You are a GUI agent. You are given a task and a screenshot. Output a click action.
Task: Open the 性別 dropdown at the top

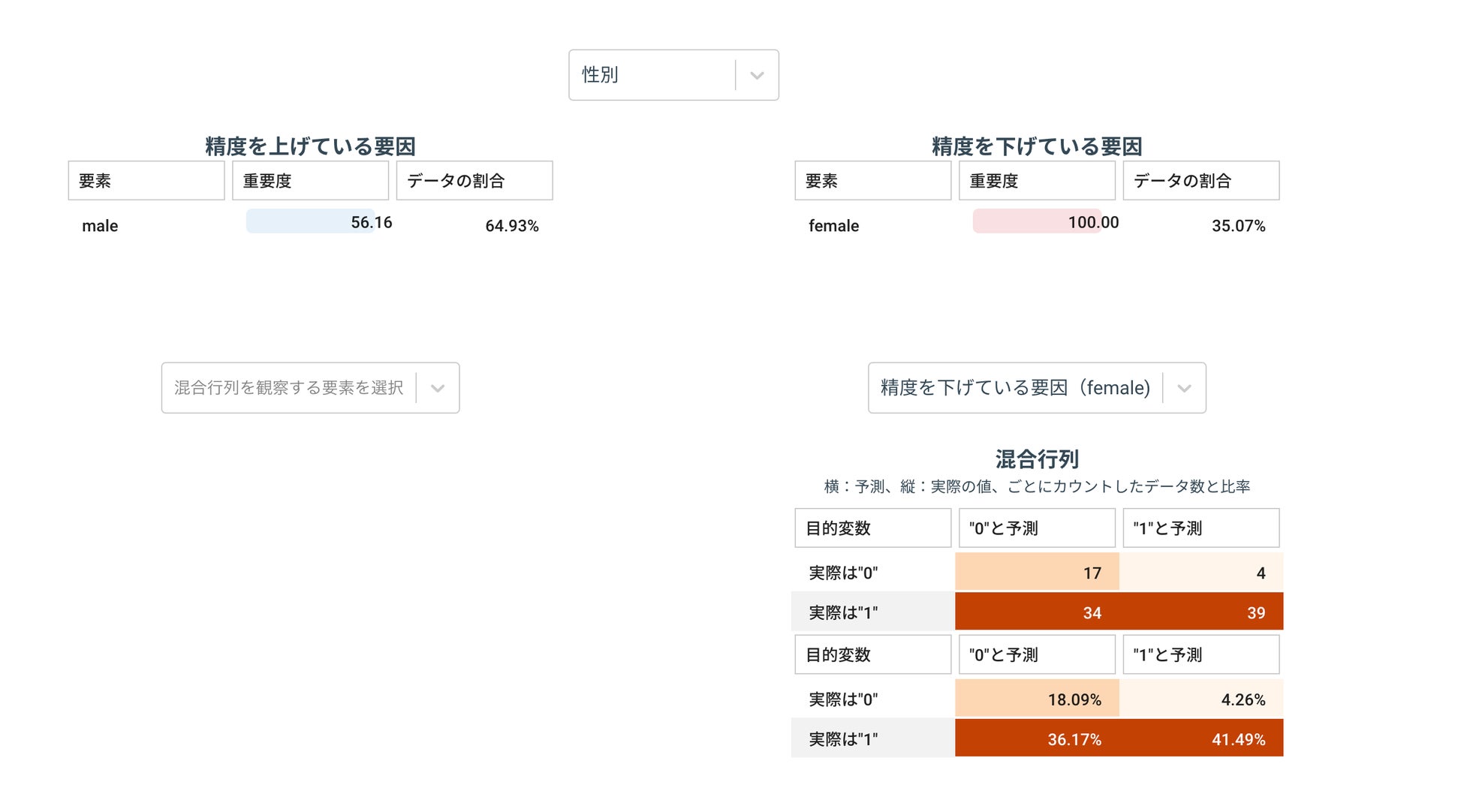pos(661,74)
